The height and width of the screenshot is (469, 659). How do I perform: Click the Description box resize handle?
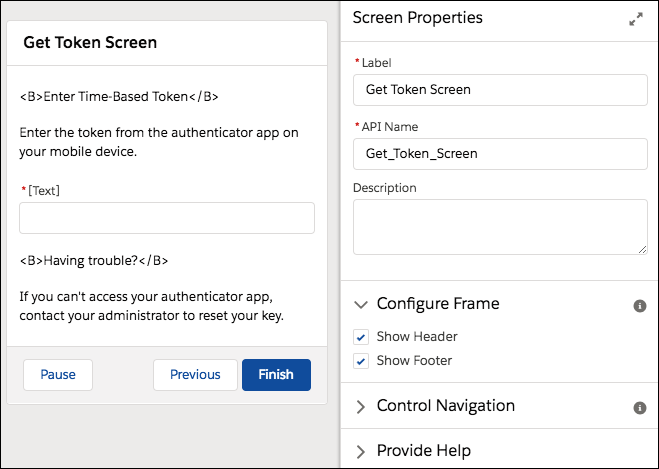(642, 249)
